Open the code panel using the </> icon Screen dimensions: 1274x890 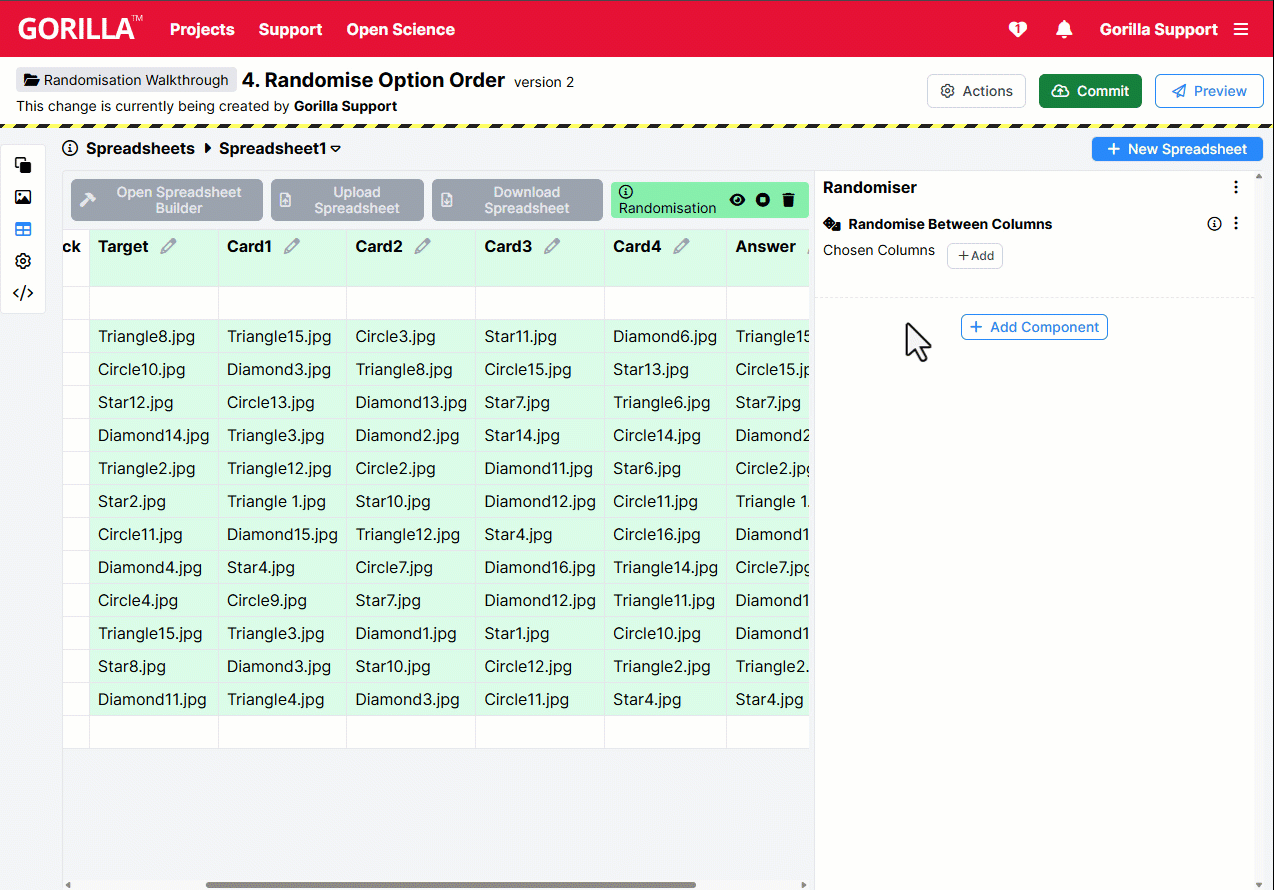22,293
